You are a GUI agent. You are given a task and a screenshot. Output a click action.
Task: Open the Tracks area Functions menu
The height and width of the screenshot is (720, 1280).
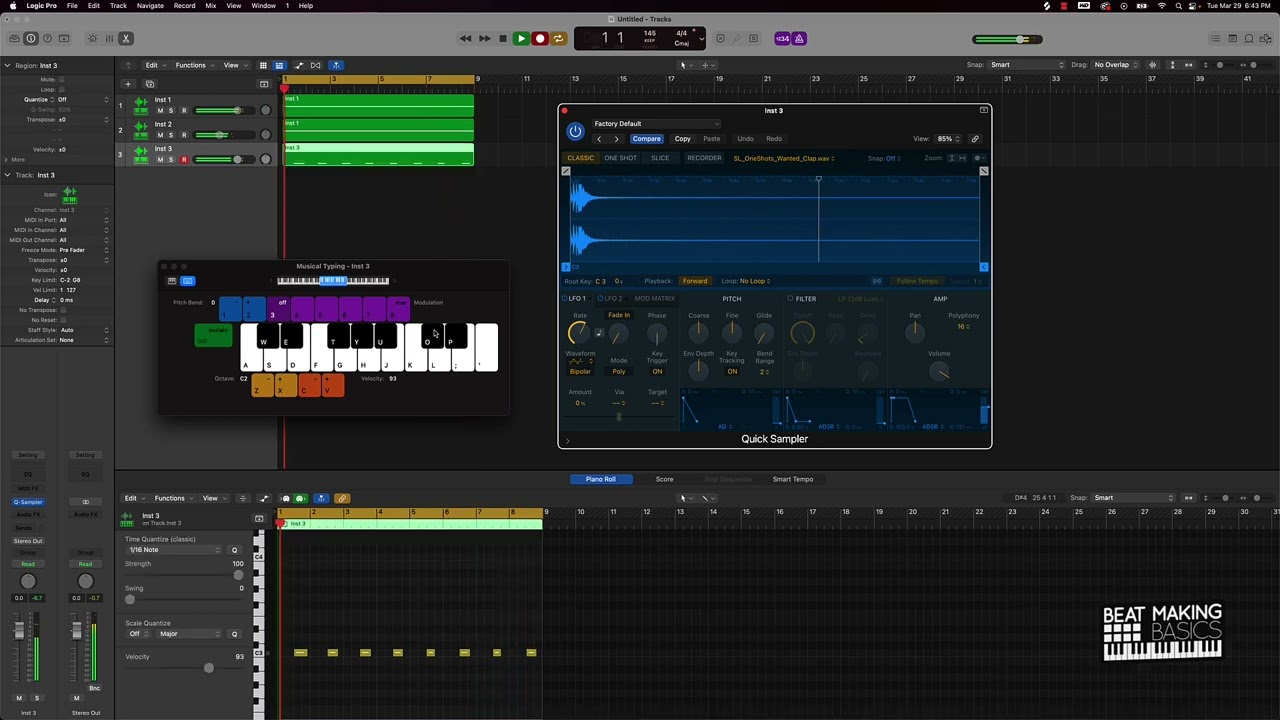(193, 65)
